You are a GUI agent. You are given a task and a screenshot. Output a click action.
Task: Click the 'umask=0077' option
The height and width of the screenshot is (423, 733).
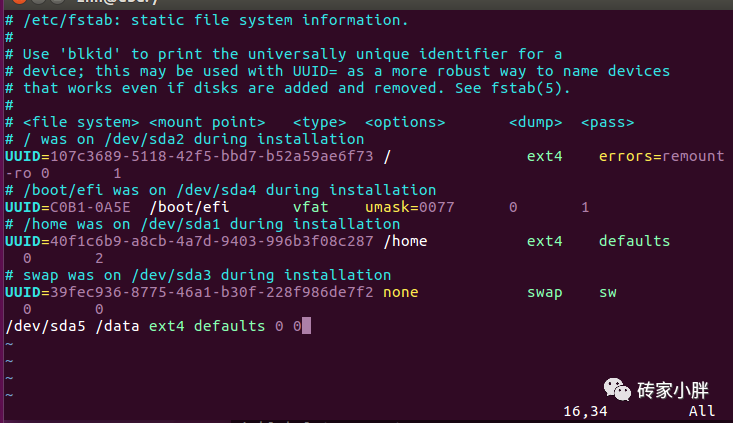[x=410, y=207]
